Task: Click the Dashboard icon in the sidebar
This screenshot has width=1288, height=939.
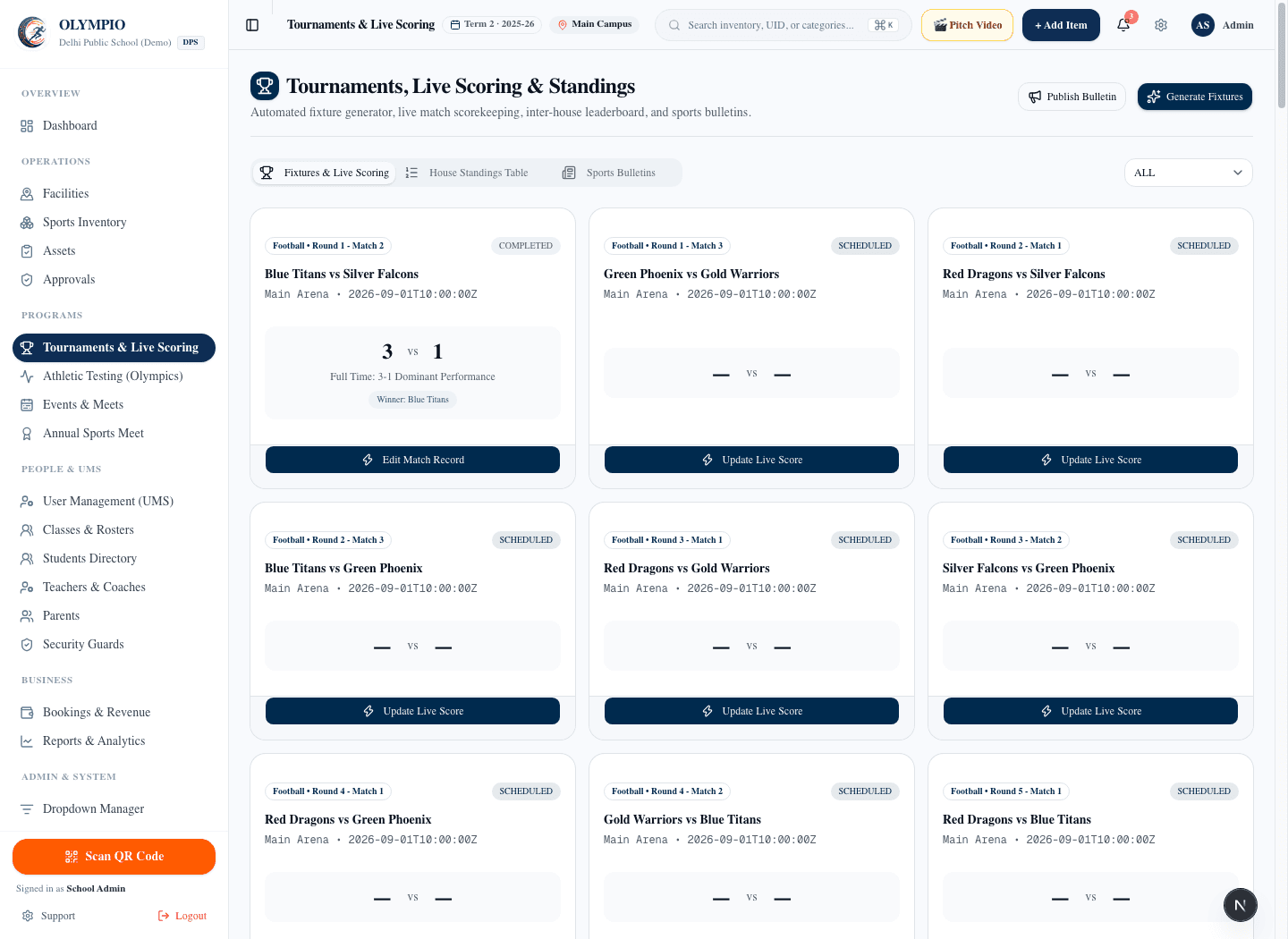Action: tap(27, 126)
